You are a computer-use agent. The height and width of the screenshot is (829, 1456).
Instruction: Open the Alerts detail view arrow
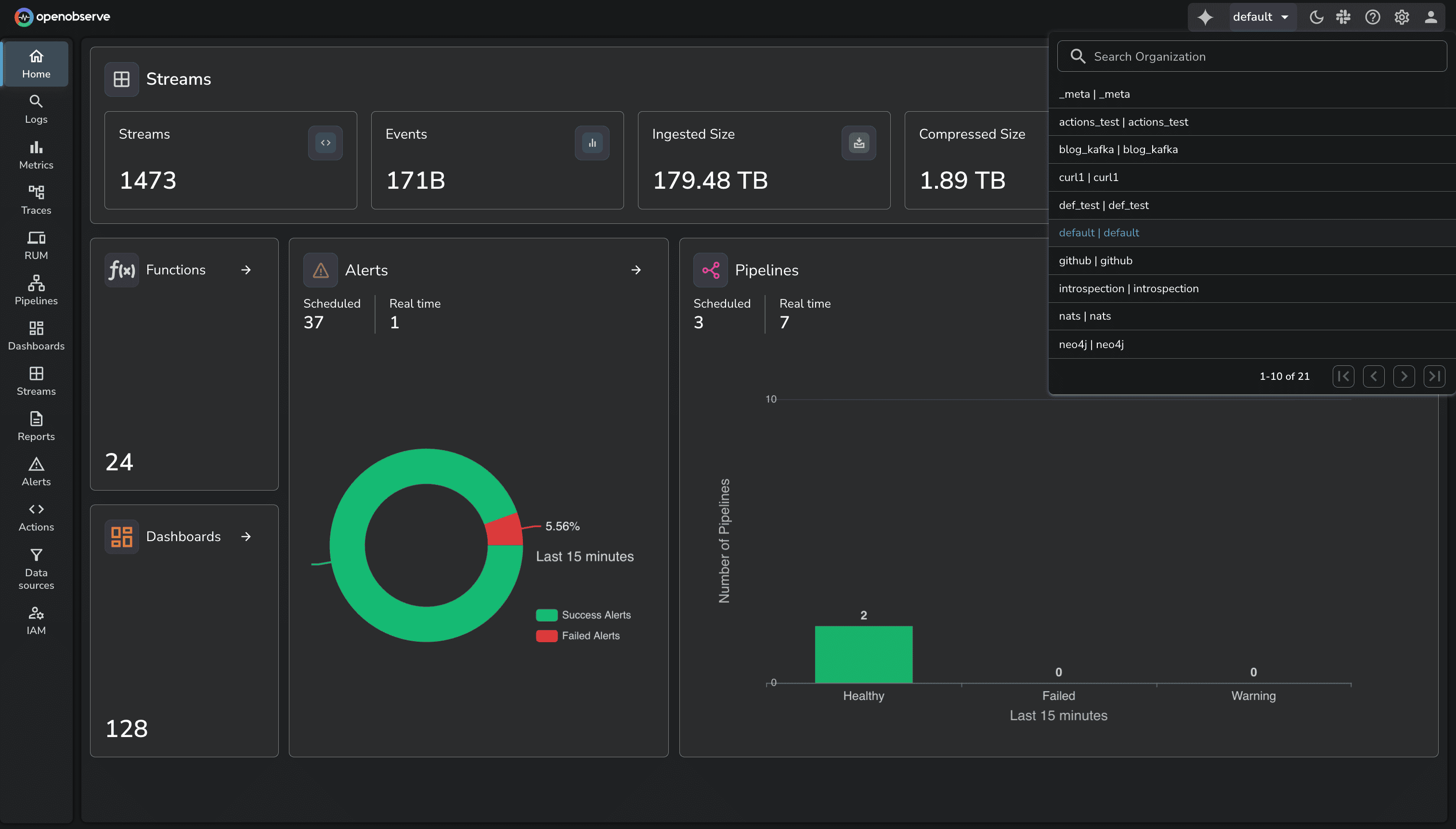pyautogui.click(x=636, y=270)
